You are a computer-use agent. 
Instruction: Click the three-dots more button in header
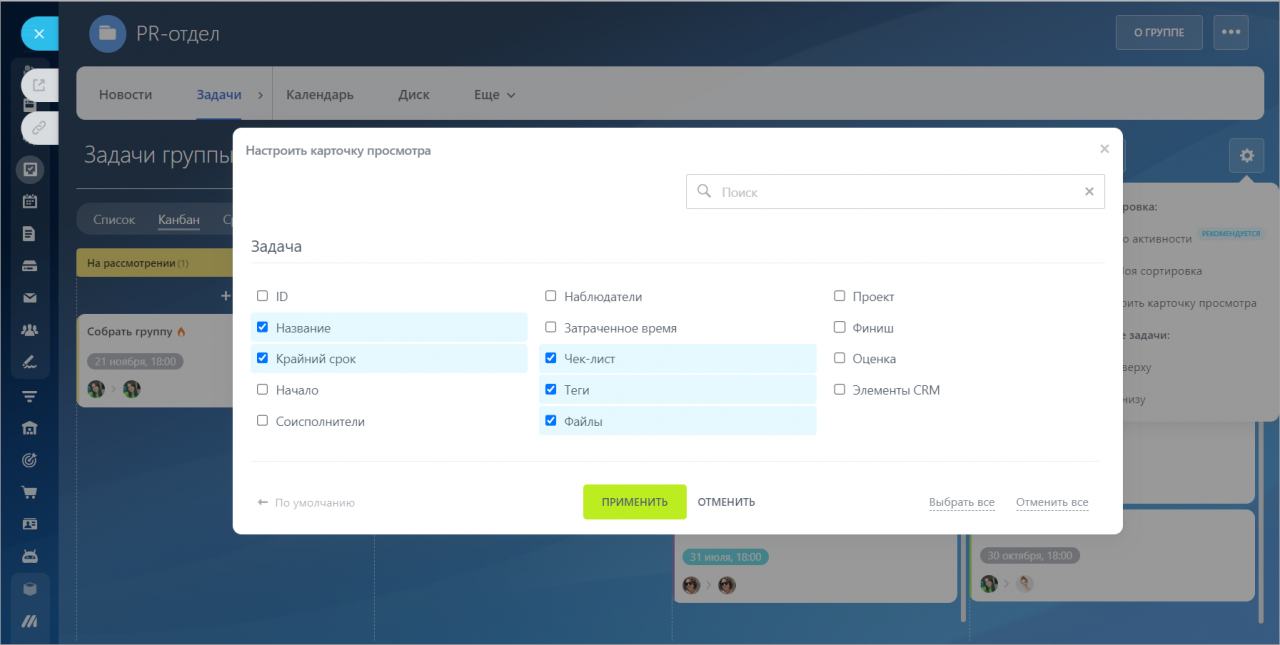(1231, 32)
